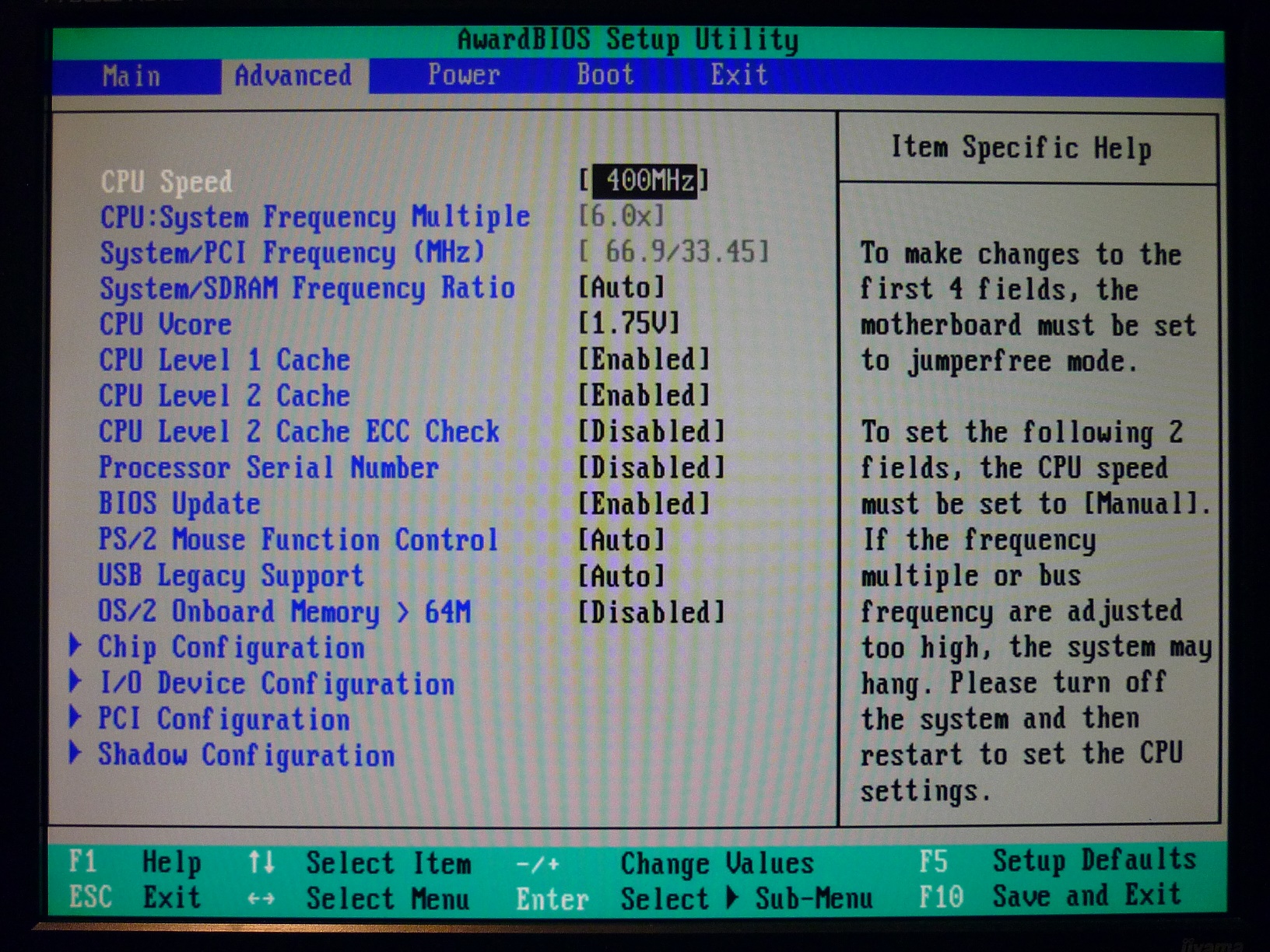Click the F1 Help legend entry
1270x952 pixels.
point(135,863)
